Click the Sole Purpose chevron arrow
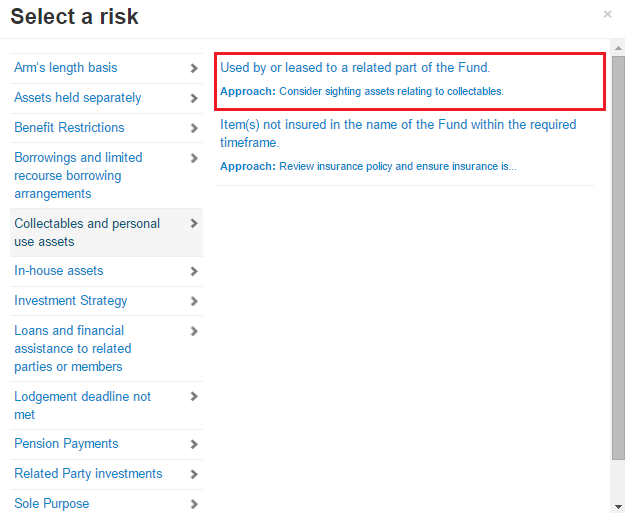 194,505
